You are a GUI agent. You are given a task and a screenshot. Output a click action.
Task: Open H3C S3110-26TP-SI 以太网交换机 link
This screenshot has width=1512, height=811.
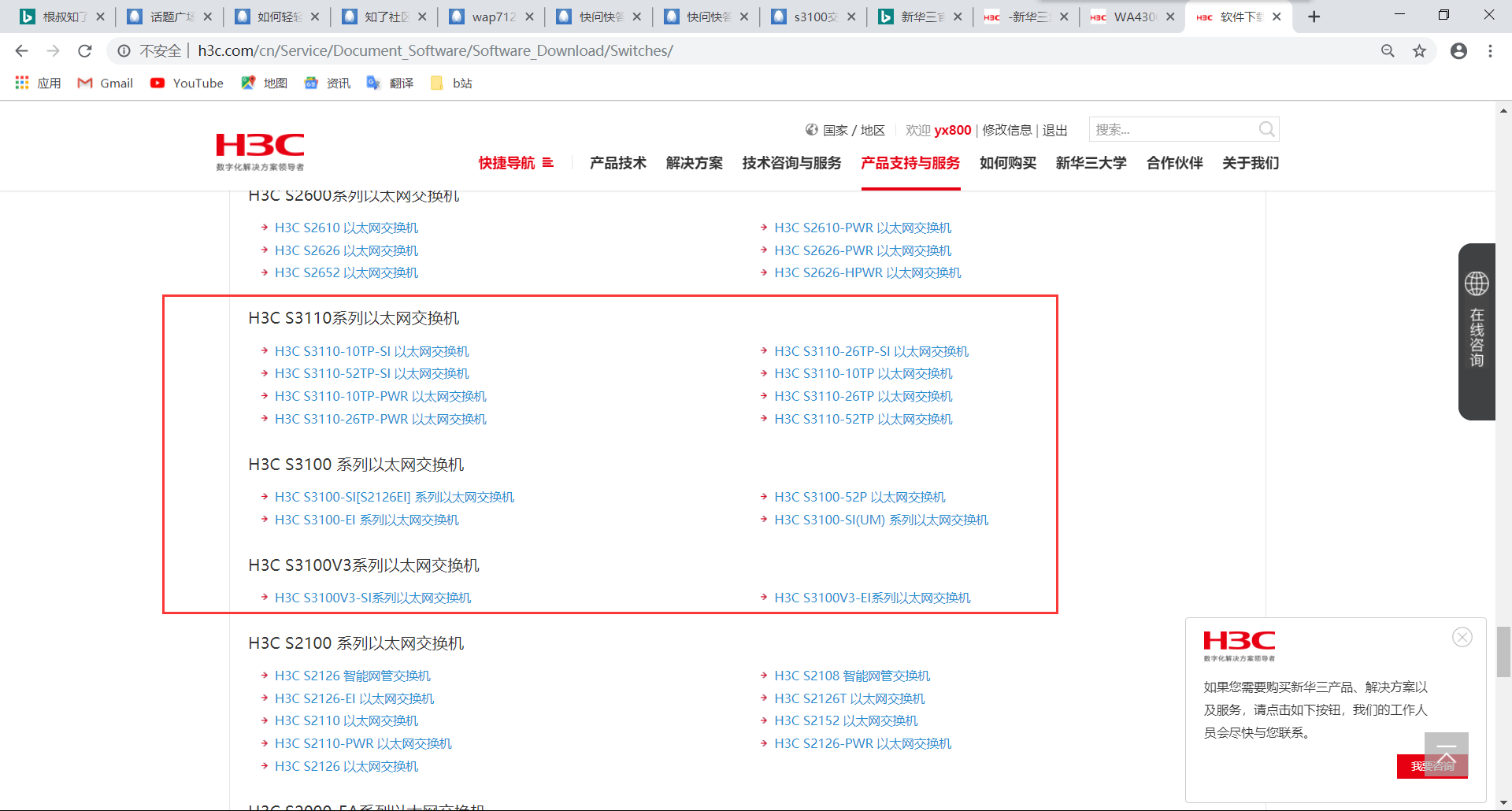click(x=872, y=351)
